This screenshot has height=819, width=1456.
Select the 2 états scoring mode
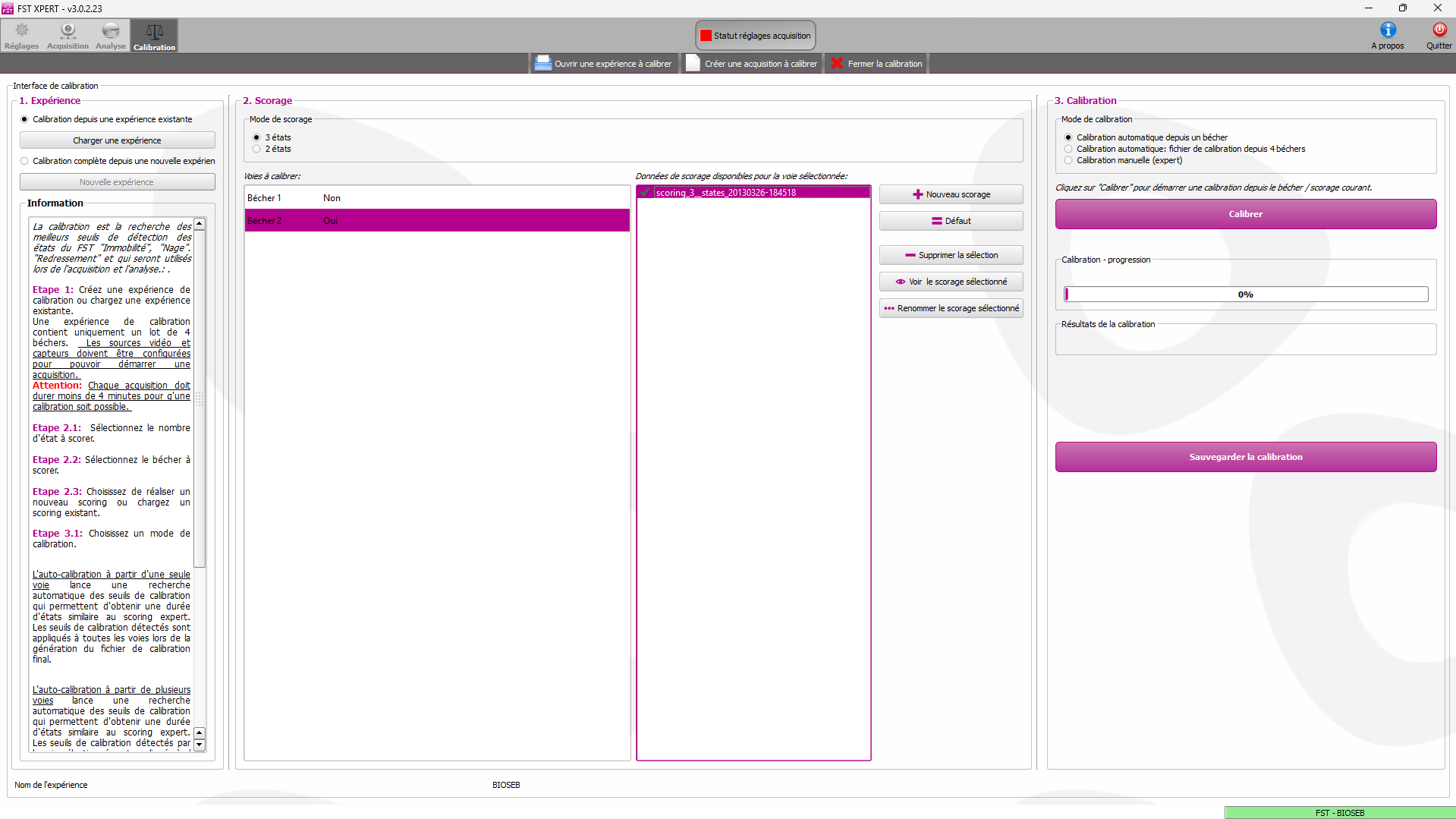tap(256, 149)
